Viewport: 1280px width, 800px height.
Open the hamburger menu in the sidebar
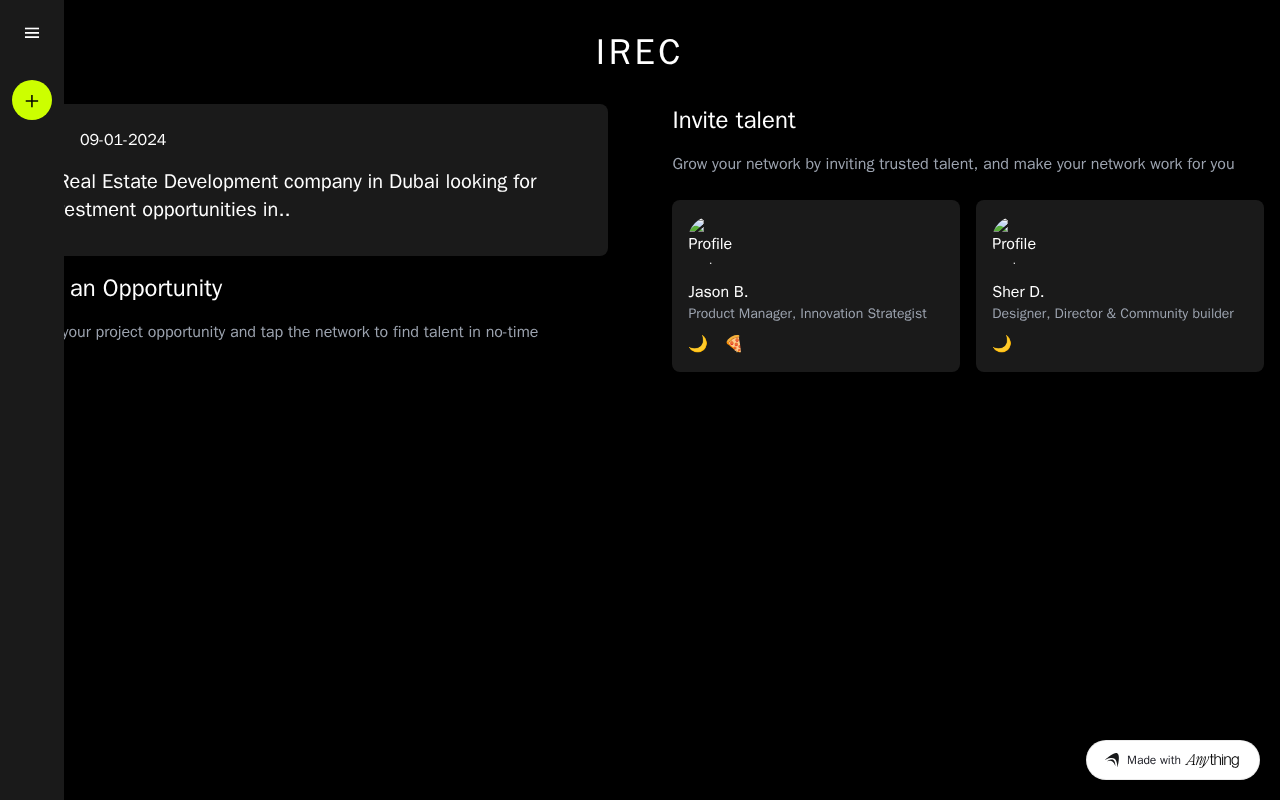pos(32,33)
